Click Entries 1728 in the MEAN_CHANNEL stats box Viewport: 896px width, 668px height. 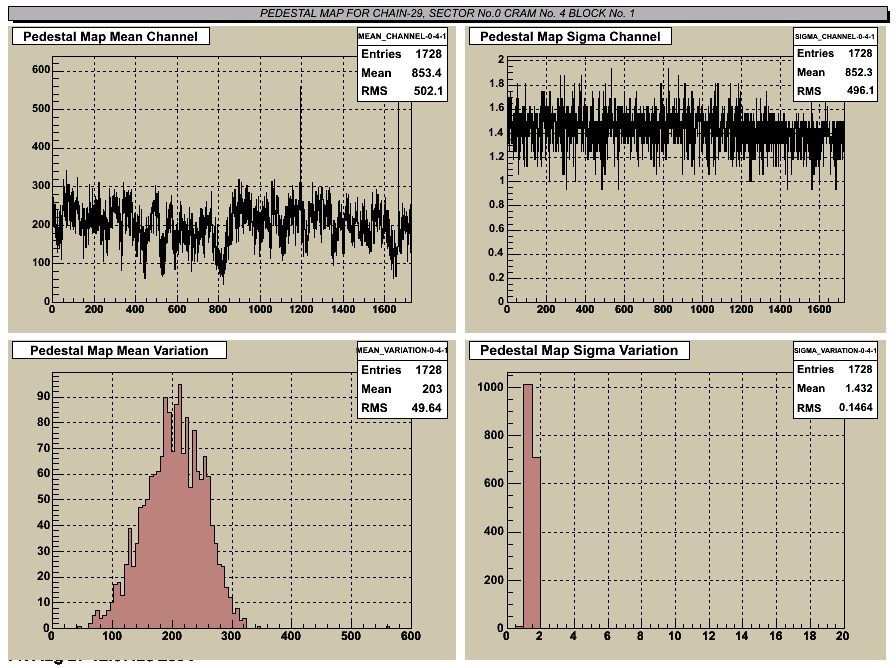coord(401,54)
